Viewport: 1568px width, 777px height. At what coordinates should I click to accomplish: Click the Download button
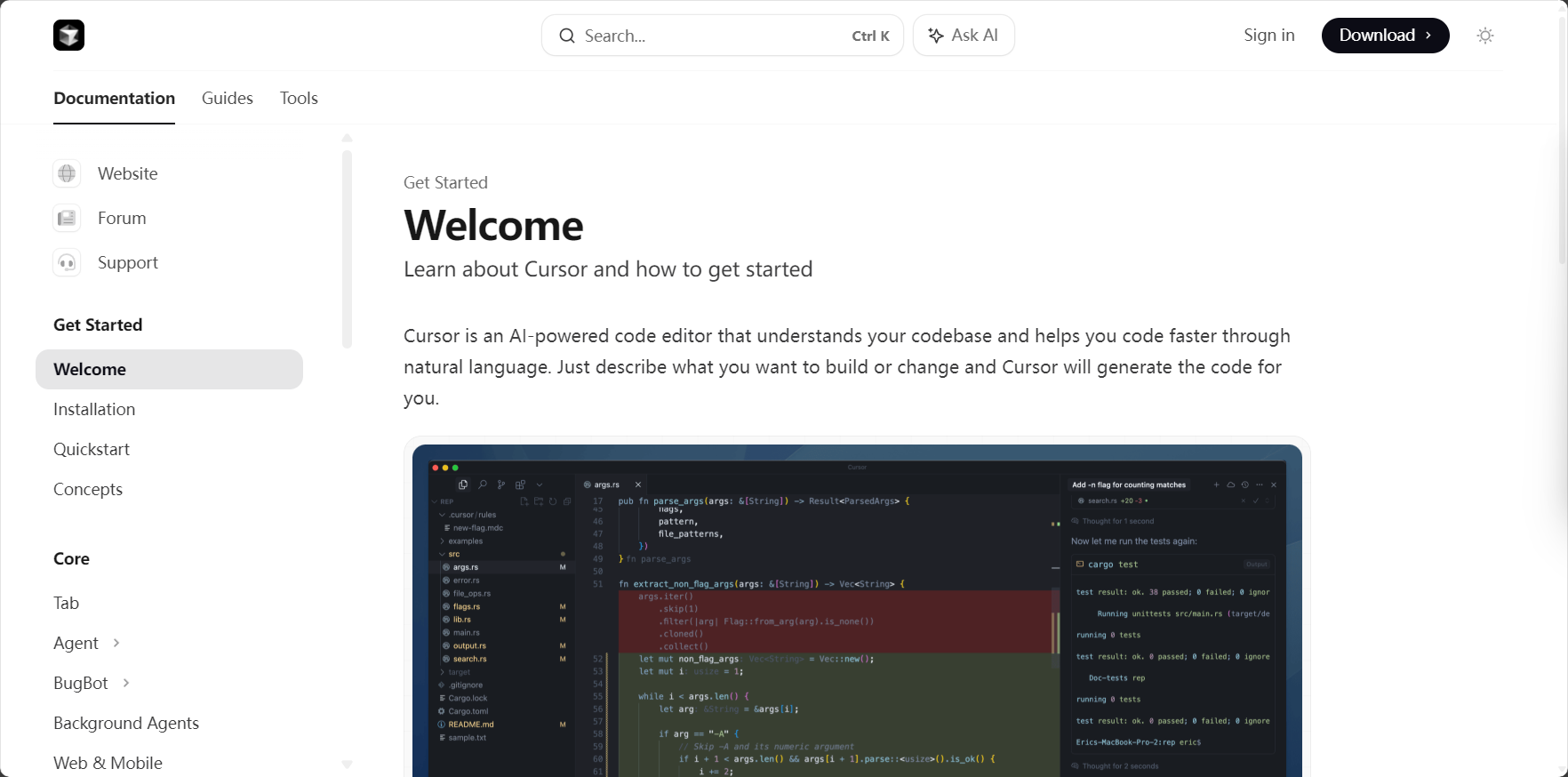tap(1385, 36)
